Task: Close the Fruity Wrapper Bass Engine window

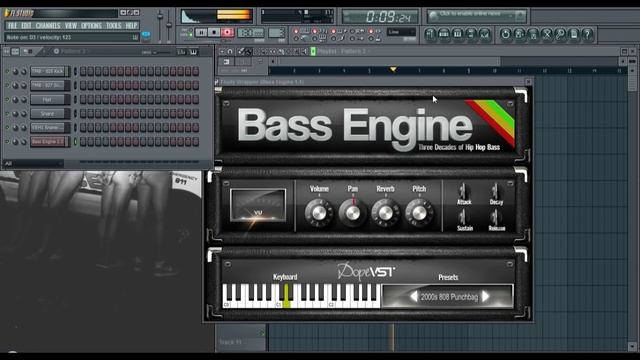Action: [529, 82]
